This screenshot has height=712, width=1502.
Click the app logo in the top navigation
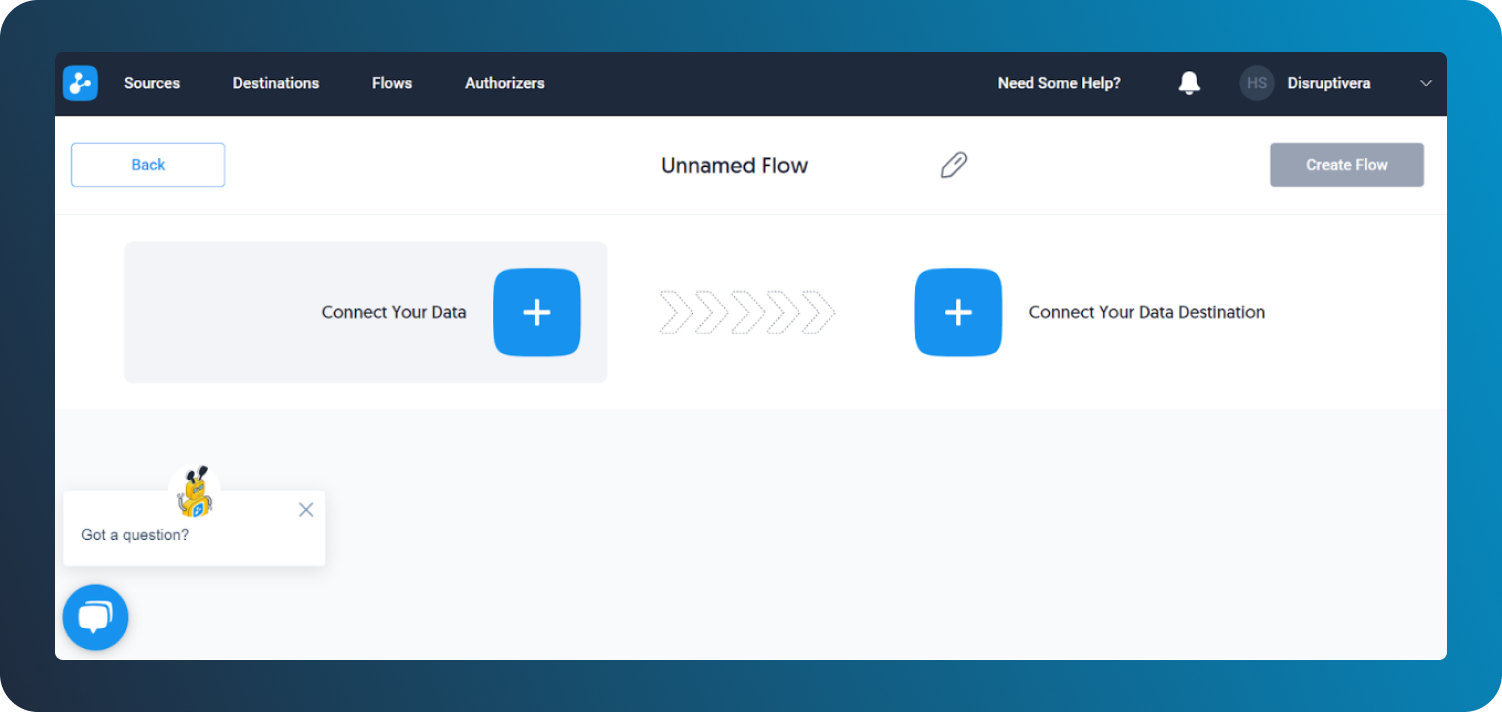tap(80, 83)
